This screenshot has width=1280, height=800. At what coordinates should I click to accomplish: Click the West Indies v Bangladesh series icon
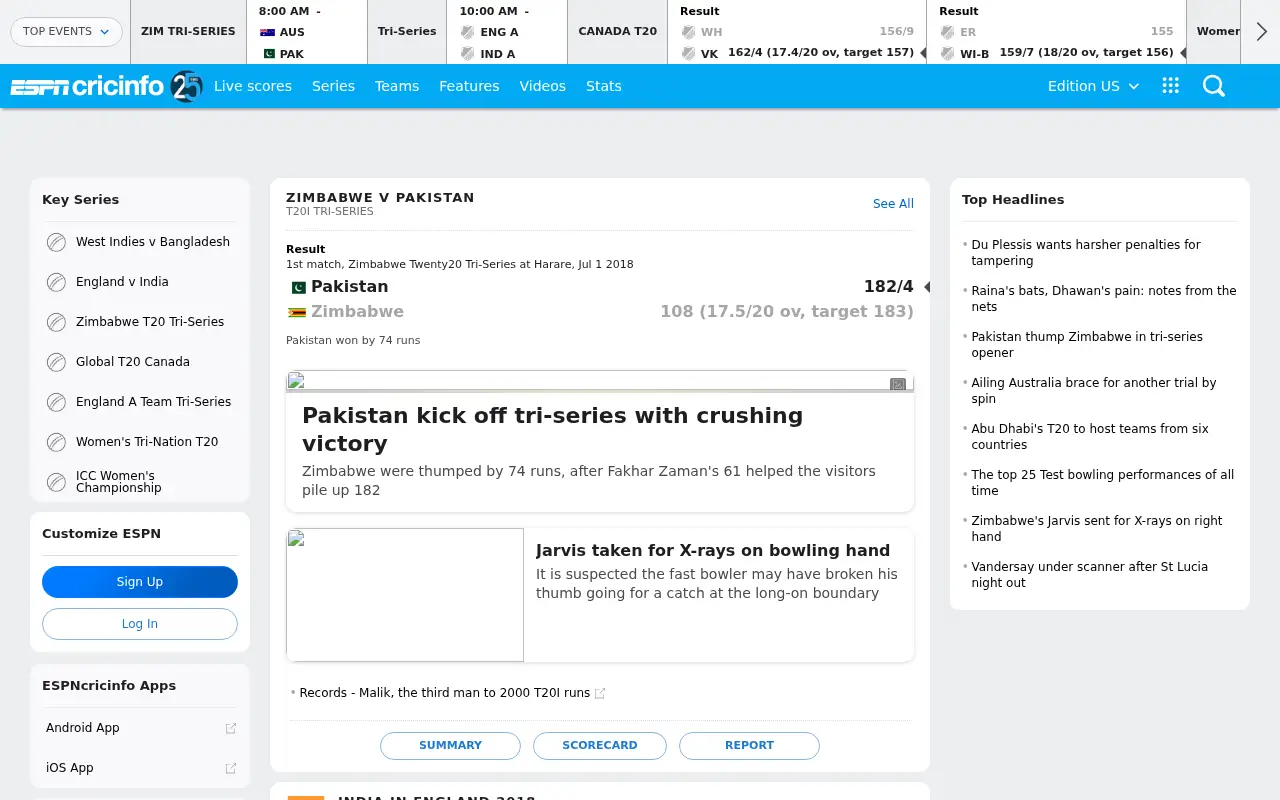(56, 242)
